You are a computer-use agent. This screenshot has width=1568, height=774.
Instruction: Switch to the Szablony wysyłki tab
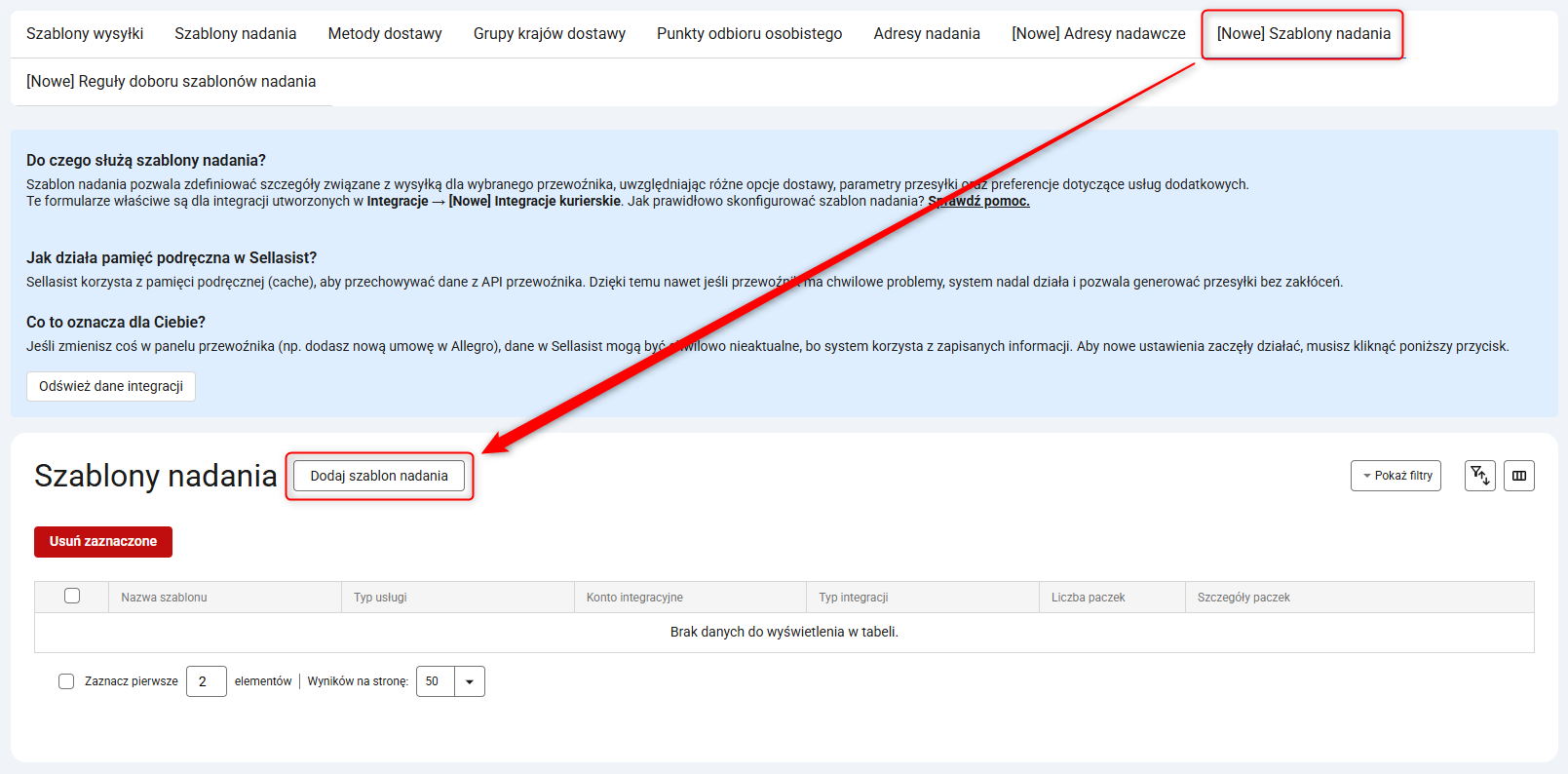(85, 34)
